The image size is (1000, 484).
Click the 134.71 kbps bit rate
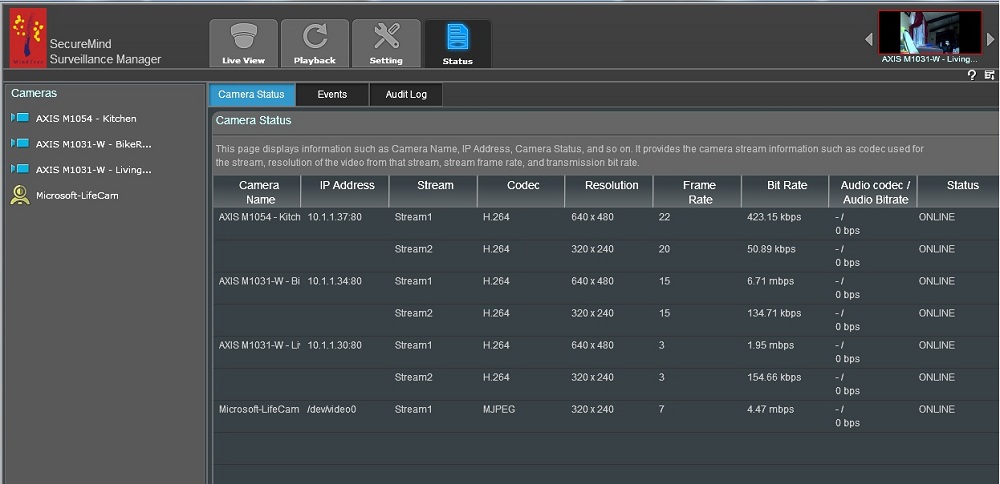(774, 313)
